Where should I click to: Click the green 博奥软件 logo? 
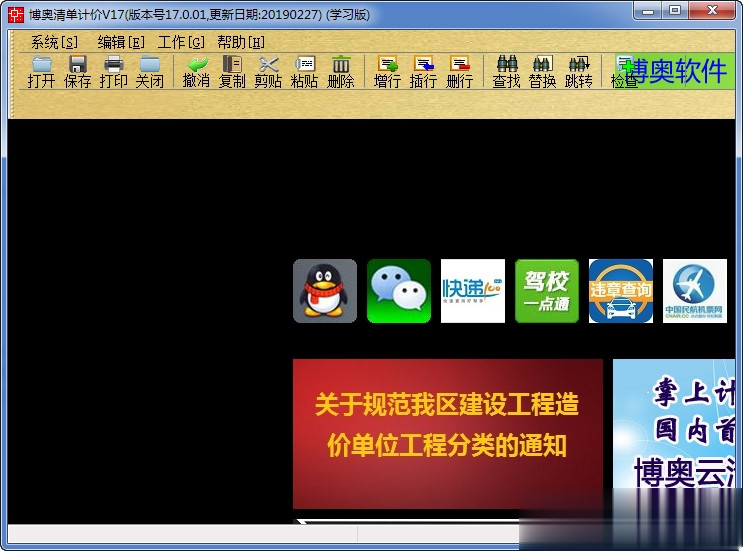pos(677,71)
